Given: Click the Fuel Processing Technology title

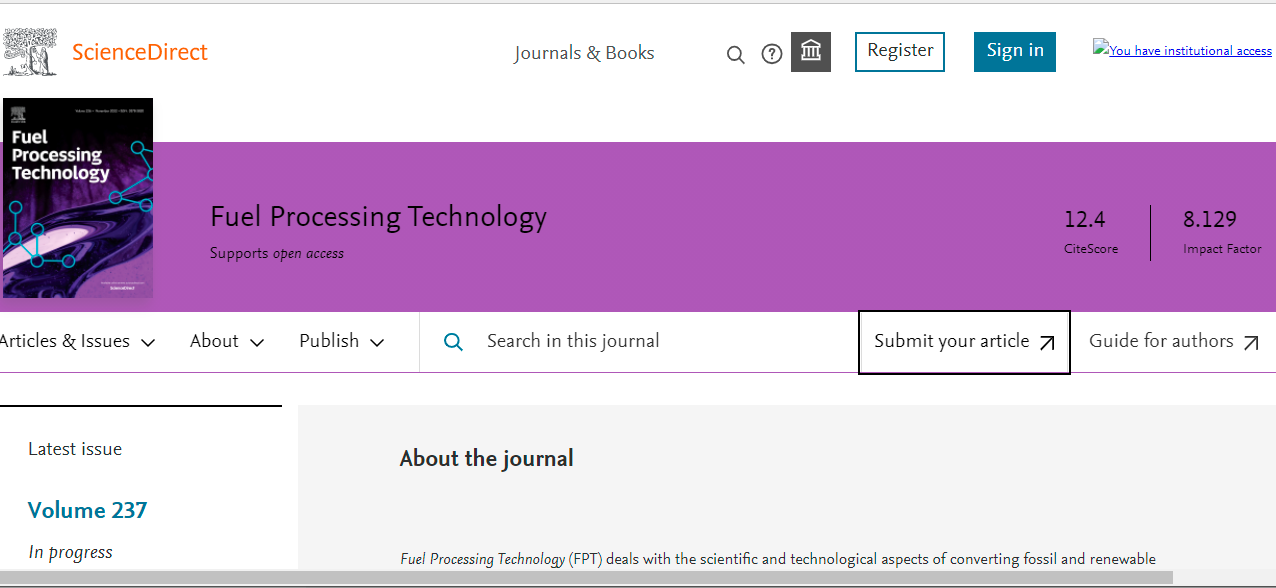Looking at the screenshot, I should tap(378, 217).
